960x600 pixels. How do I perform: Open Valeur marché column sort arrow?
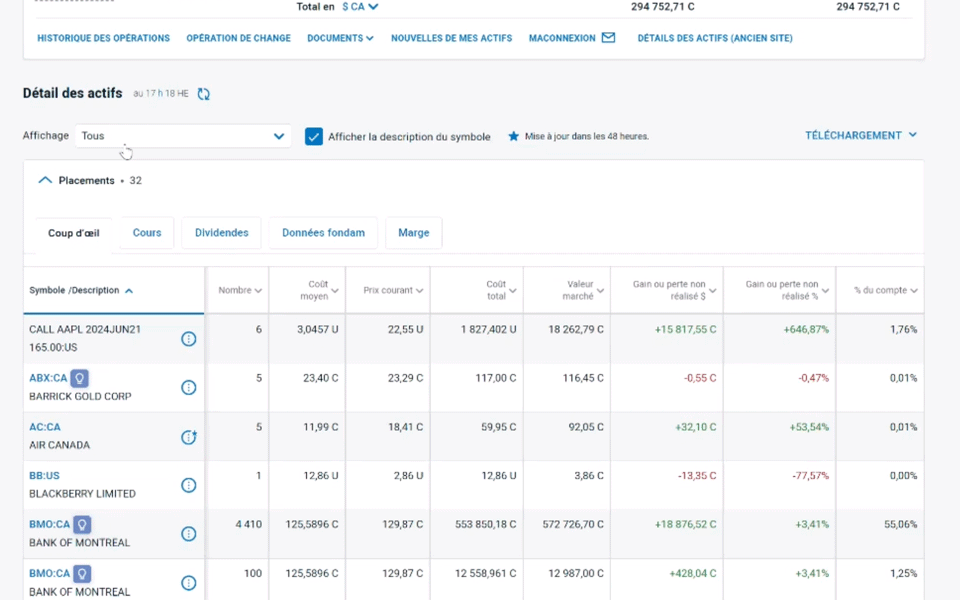[x=600, y=291]
